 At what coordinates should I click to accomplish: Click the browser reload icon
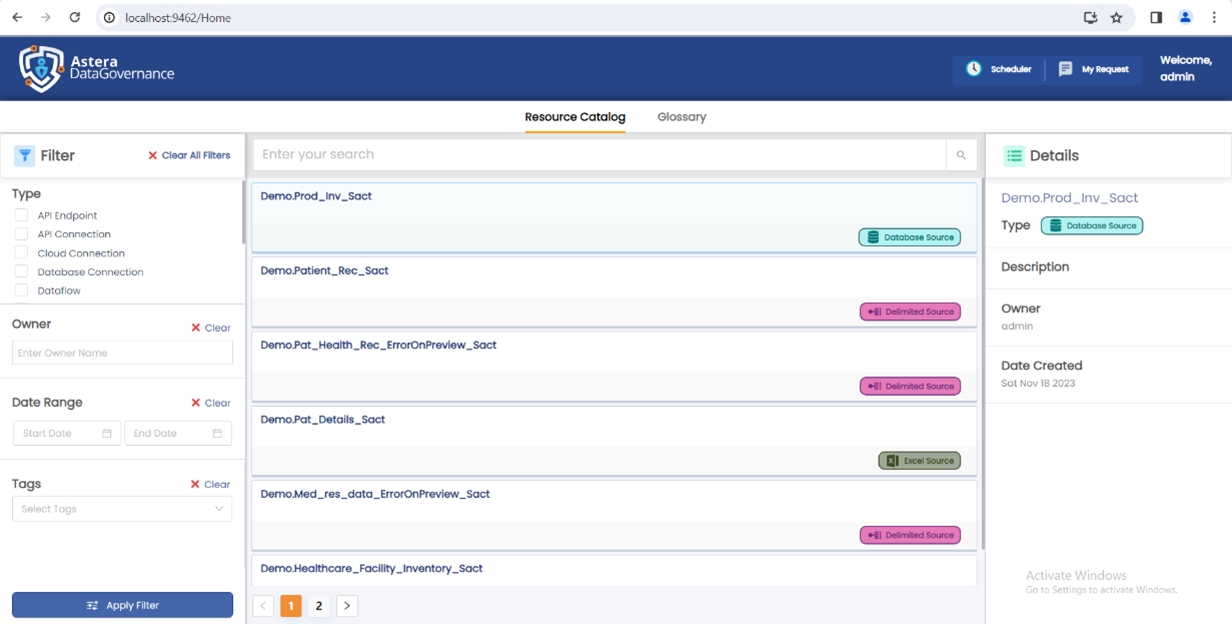pyautogui.click(x=74, y=18)
